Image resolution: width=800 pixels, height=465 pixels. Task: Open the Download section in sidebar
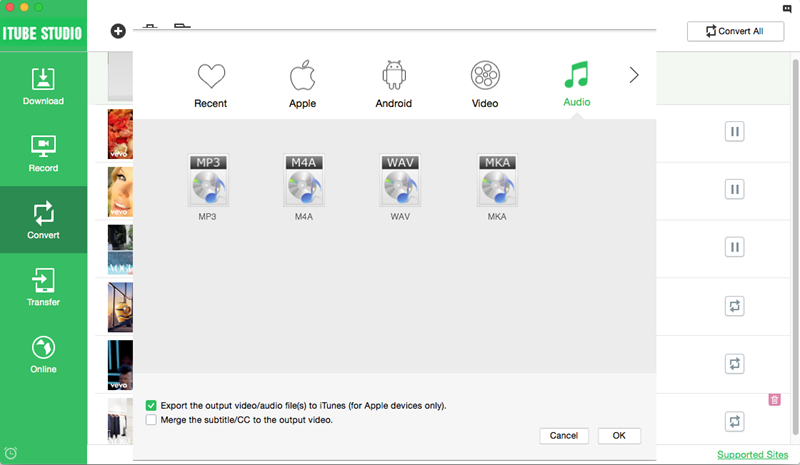(x=43, y=86)
